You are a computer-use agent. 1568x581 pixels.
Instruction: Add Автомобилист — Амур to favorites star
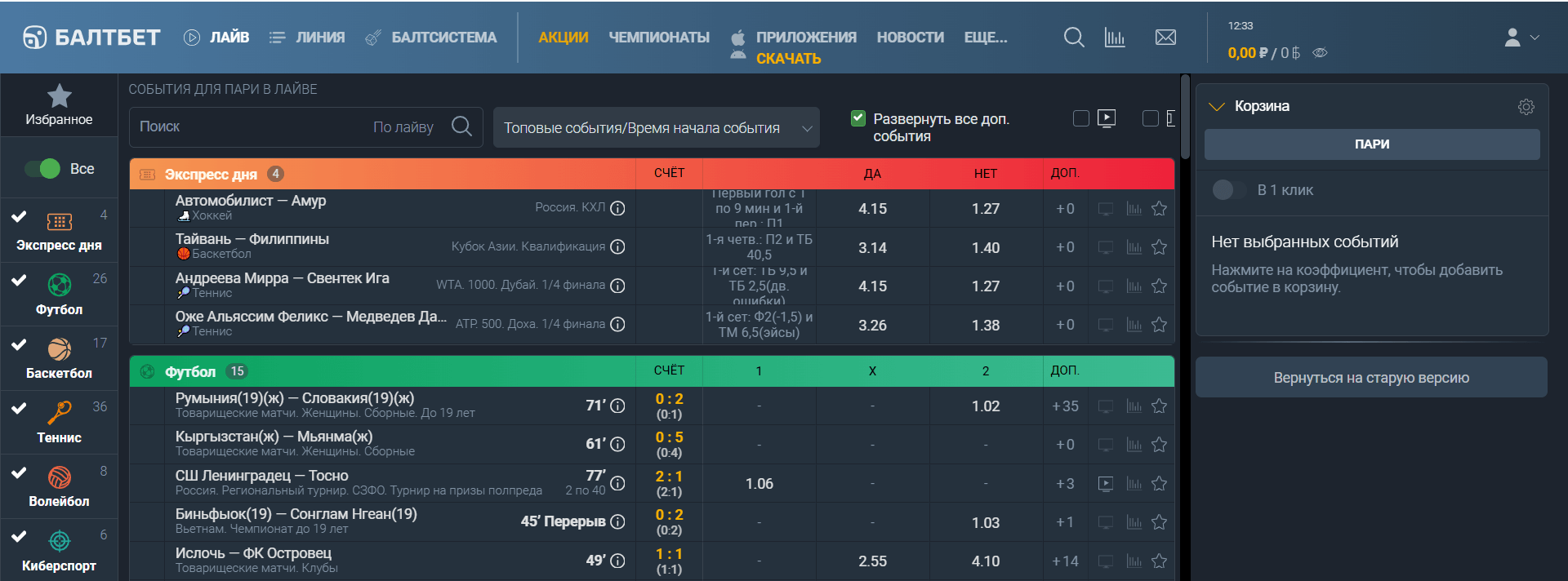[1159, 208]
